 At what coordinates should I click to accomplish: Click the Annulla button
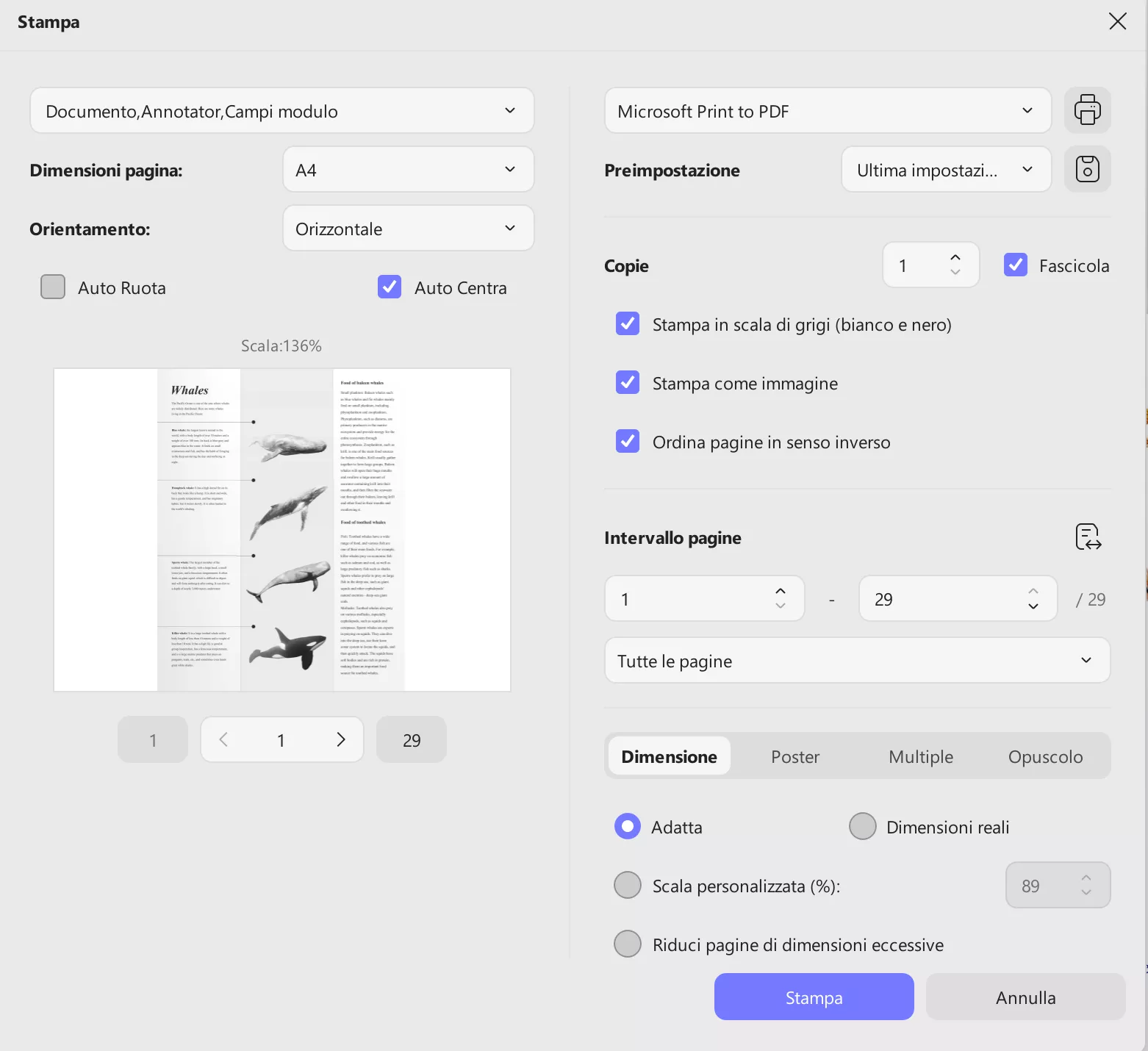(x=1025, y=997)
